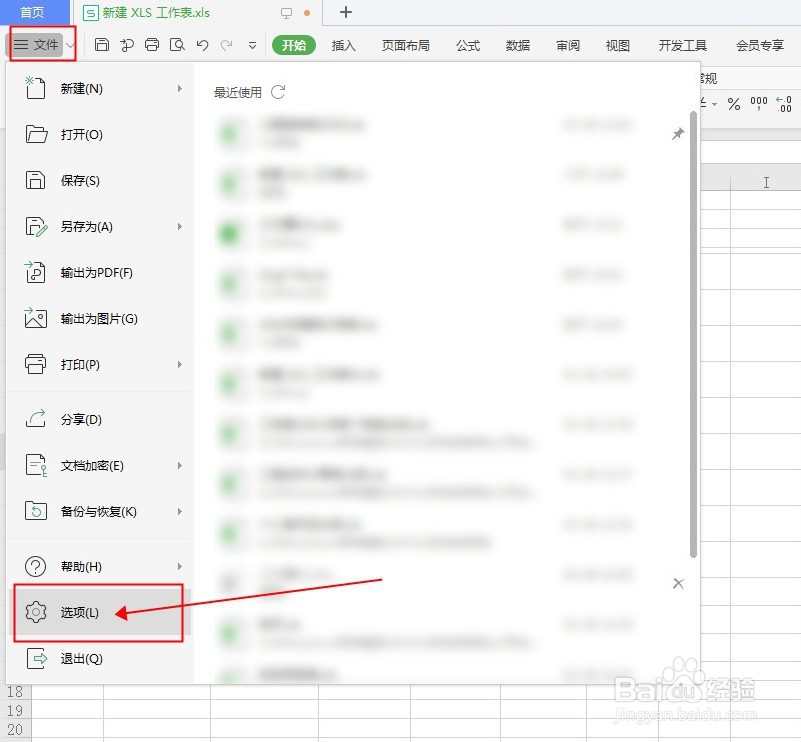Click the share icon beside 分享(D)
Image resolution: width=801 pixels, height=742 pixels.
pos(36,419)
